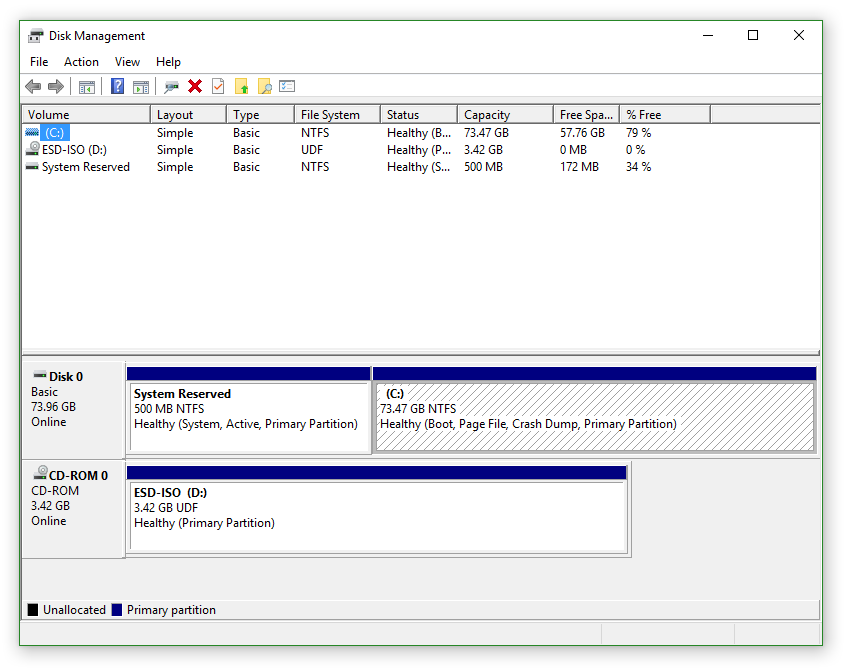
Task: Click the Back arrow in the toolbar
Action: pyautogui.click(x=33, y=87)
